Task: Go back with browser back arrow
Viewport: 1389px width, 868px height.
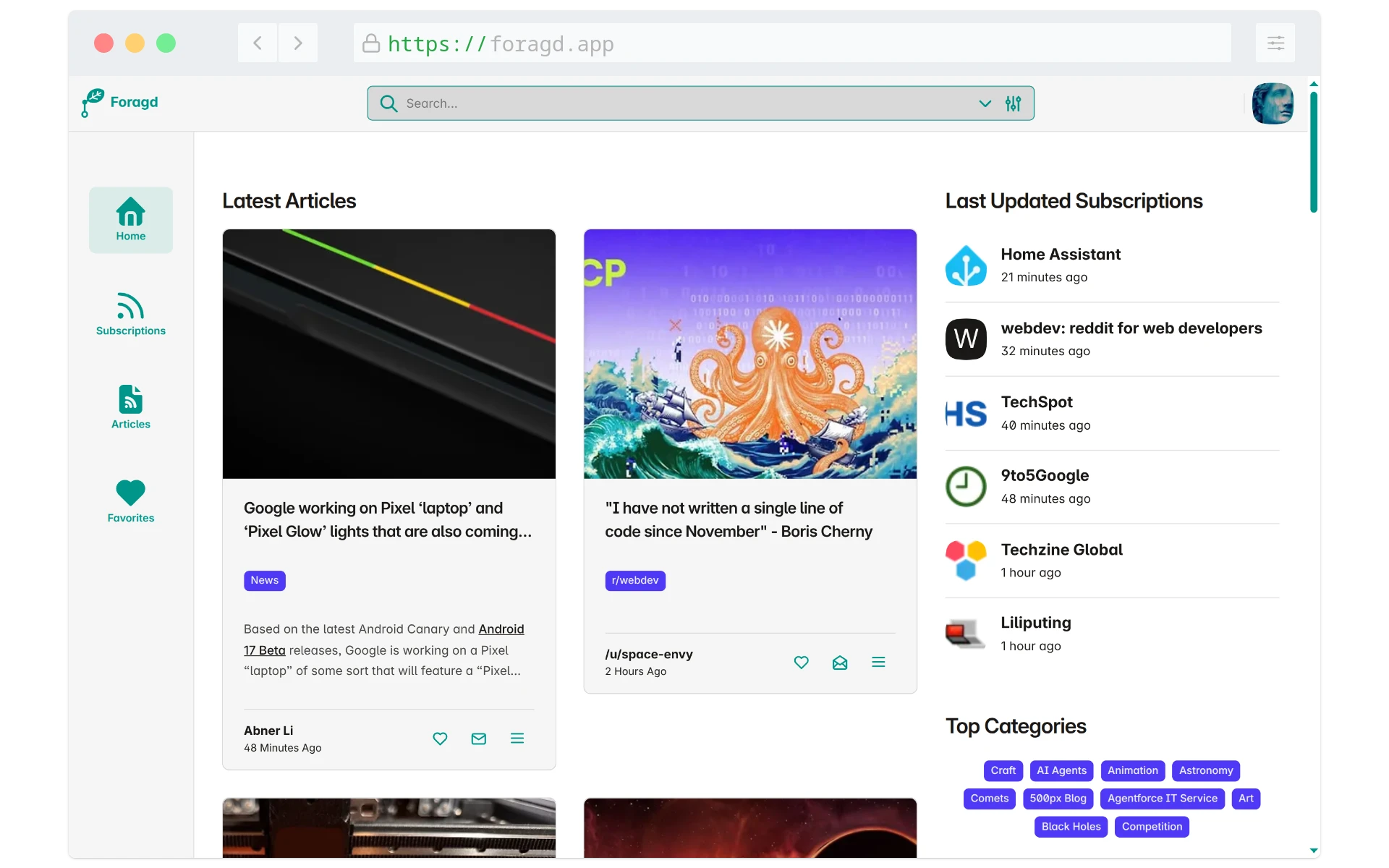Action: click(258, 43)
